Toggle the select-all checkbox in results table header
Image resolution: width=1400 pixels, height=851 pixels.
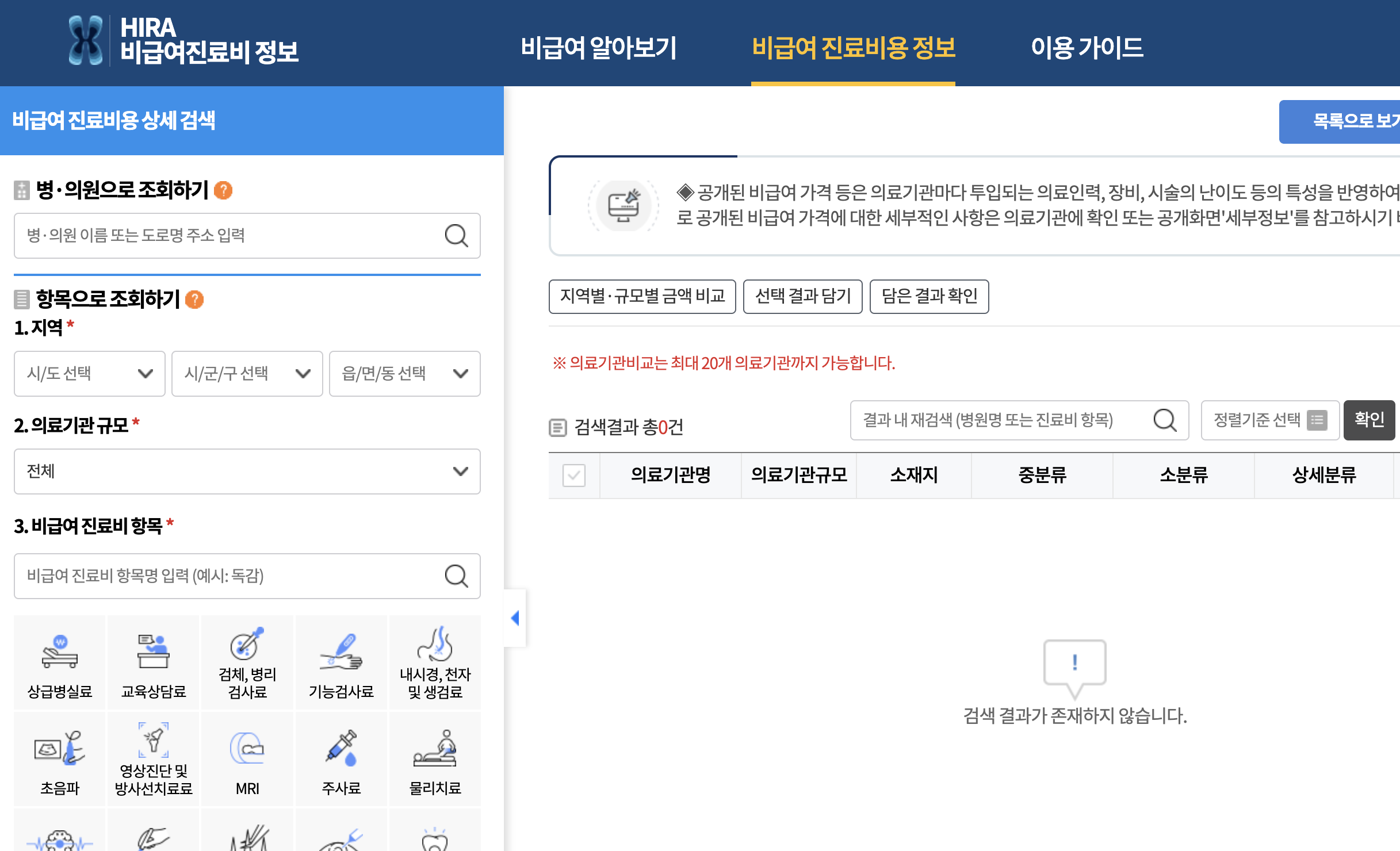573,476
